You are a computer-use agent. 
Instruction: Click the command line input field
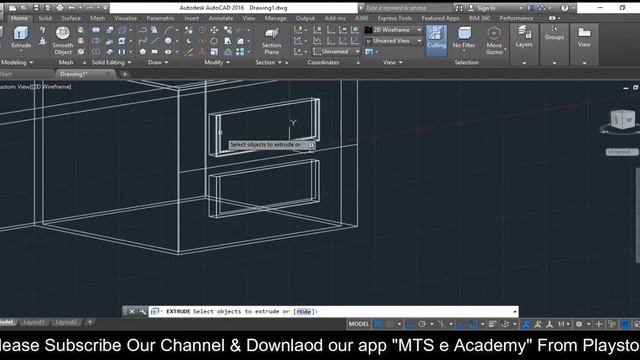pos(333,311)
